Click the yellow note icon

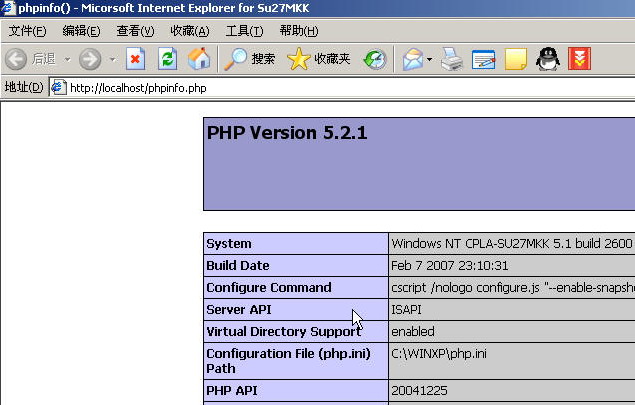pyautogui.click(x=516, y=59)
